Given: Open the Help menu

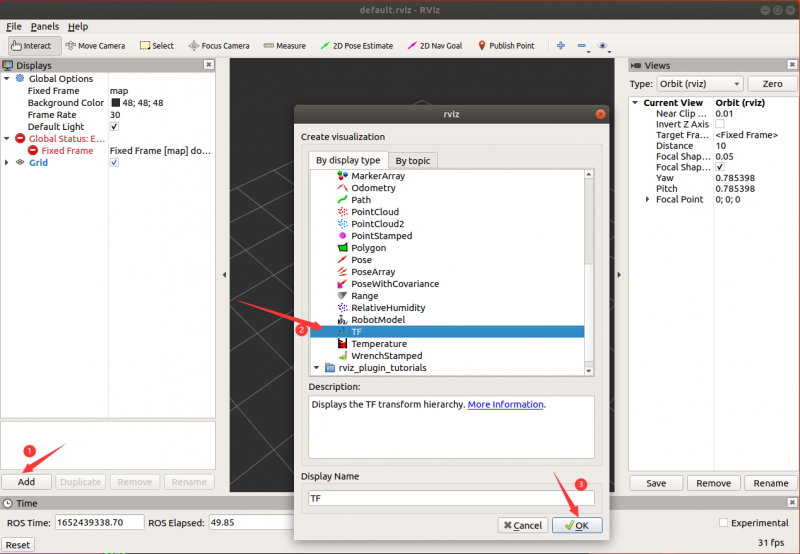Looking at the screenshot, I should 78,27.
